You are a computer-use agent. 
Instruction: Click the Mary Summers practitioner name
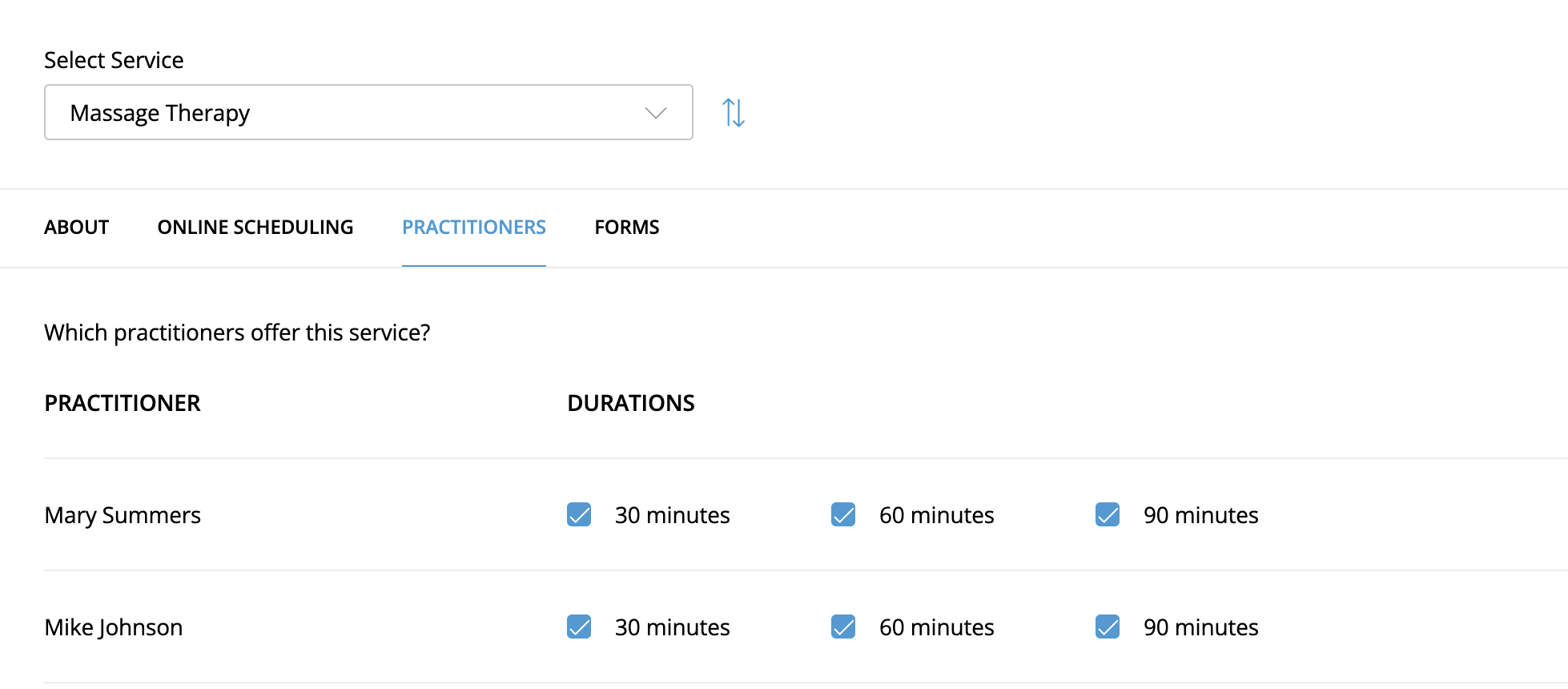point(123,515)
